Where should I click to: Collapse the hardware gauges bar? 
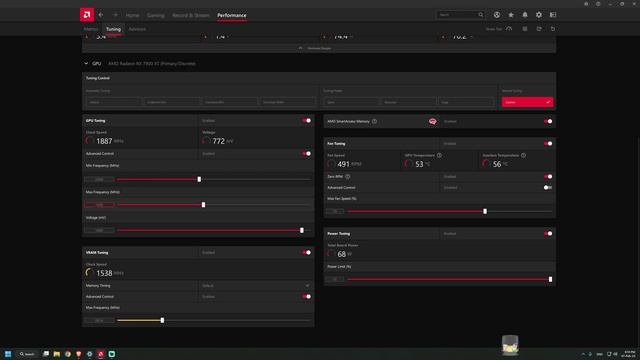pos(319,48)
